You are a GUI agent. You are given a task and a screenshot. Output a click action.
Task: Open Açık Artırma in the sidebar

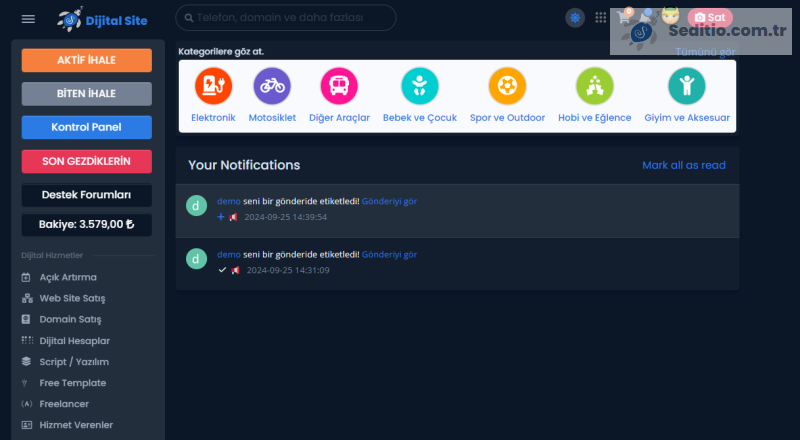(68, 277)
